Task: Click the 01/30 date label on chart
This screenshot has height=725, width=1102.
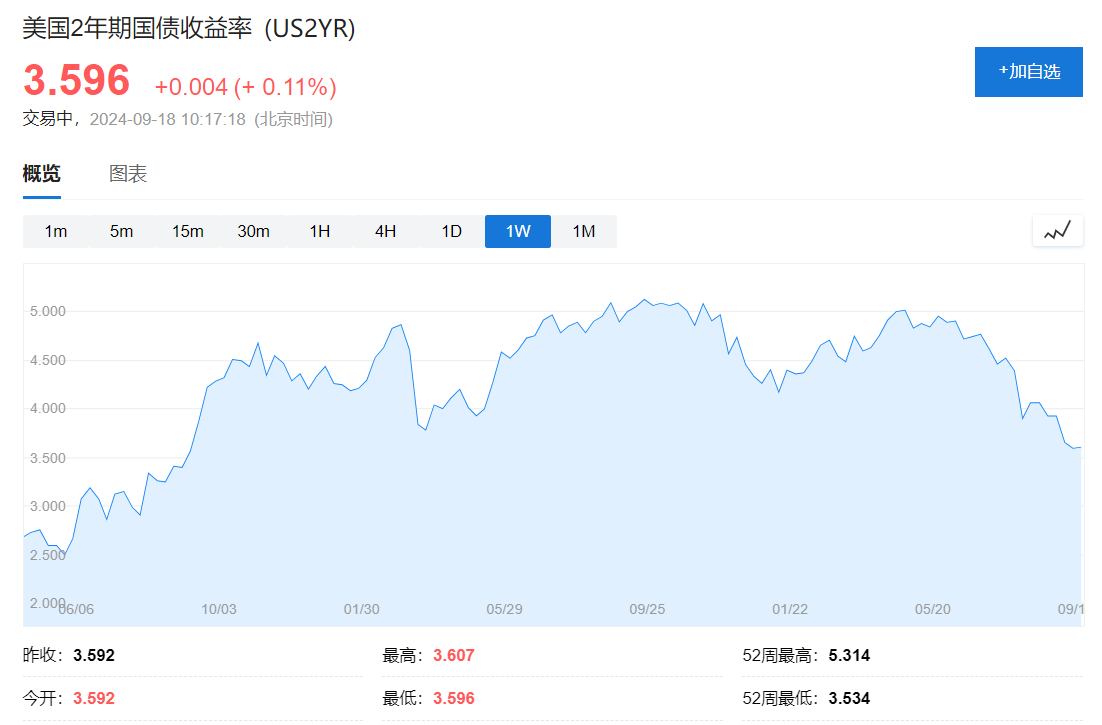Action: 361,609
